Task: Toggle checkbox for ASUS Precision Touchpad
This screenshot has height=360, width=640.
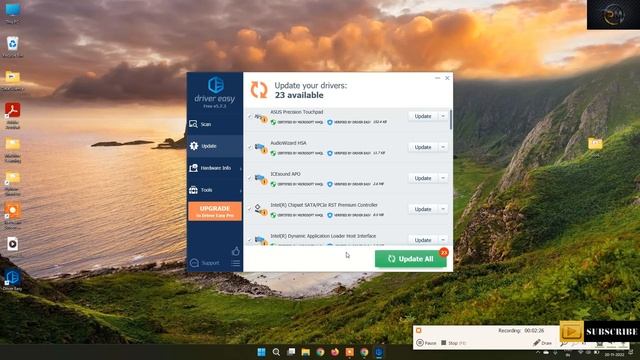Action: [x=250, y=117]
